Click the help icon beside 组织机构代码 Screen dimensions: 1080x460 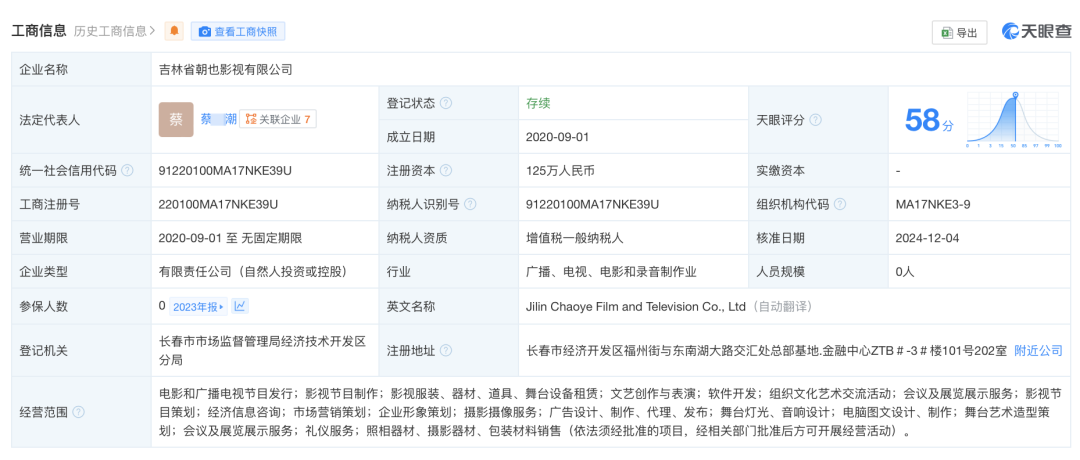coord(840,205)
